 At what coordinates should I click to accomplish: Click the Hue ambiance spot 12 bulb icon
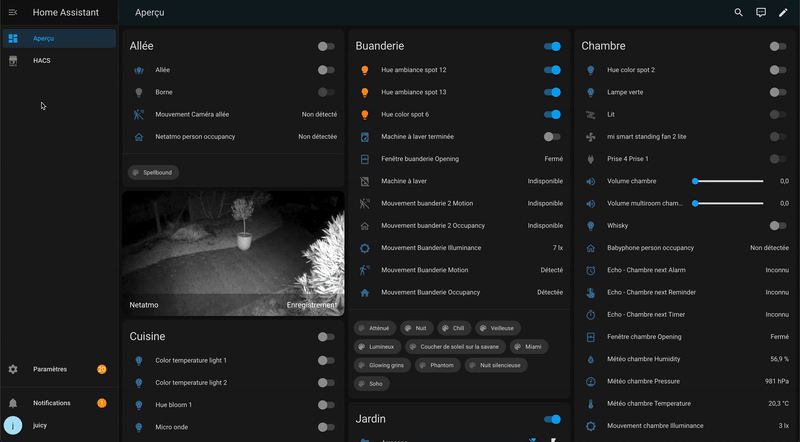365,70
